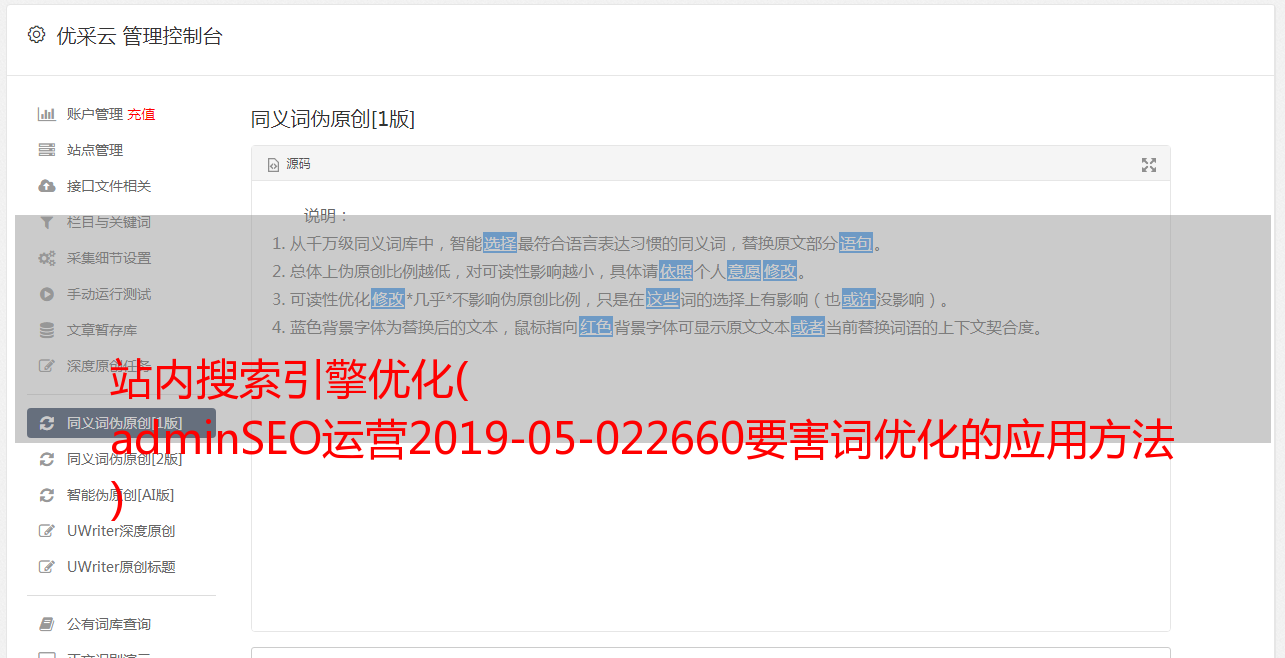Click the highlighted word 选择 in the text
Screen dimensions: 1285x658
click(x=500, y=243)
